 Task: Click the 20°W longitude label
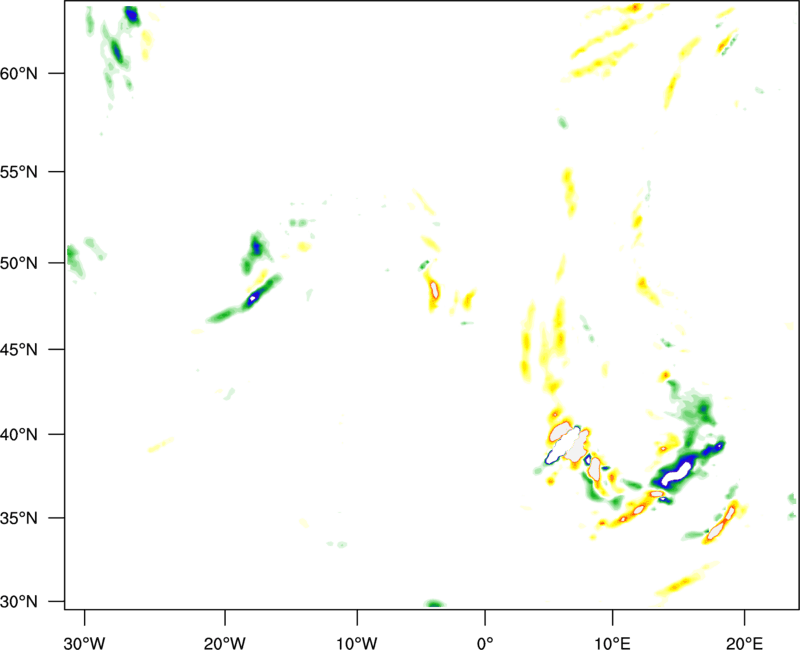click(225, 643)
